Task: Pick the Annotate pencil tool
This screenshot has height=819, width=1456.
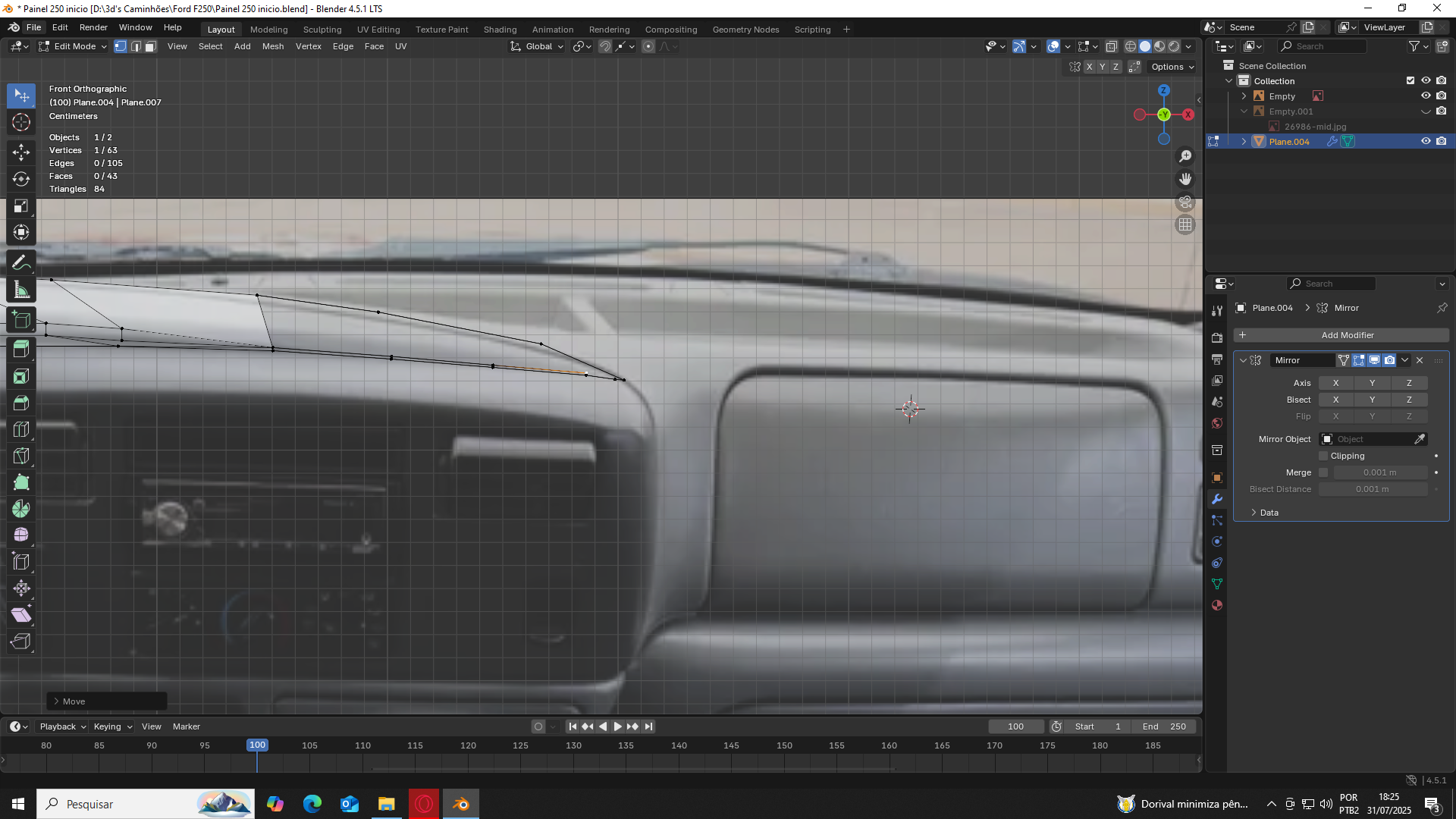Action: (x=21, y=263)
